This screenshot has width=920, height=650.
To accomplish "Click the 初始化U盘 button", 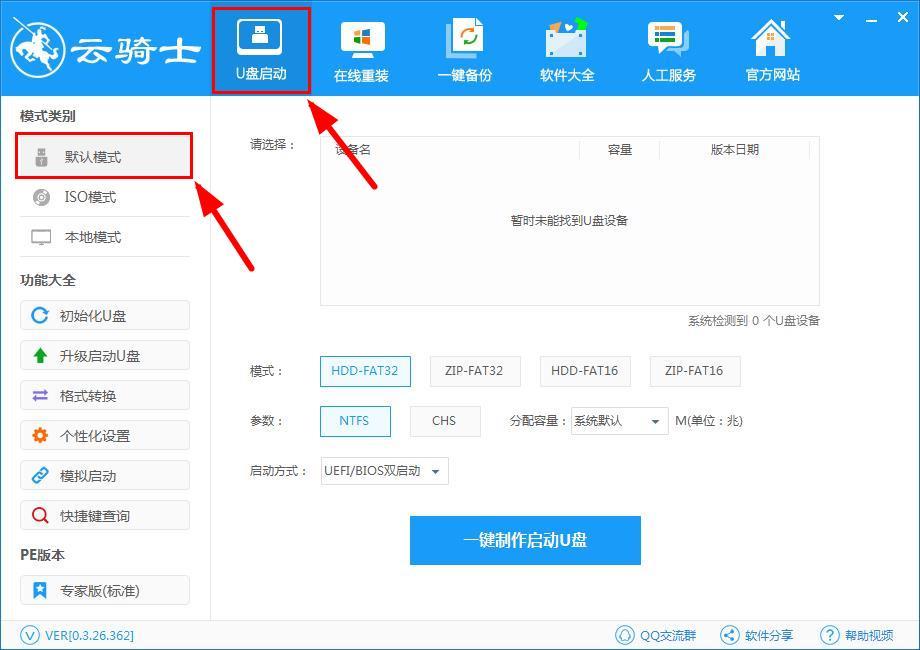I will pos(105,316).
